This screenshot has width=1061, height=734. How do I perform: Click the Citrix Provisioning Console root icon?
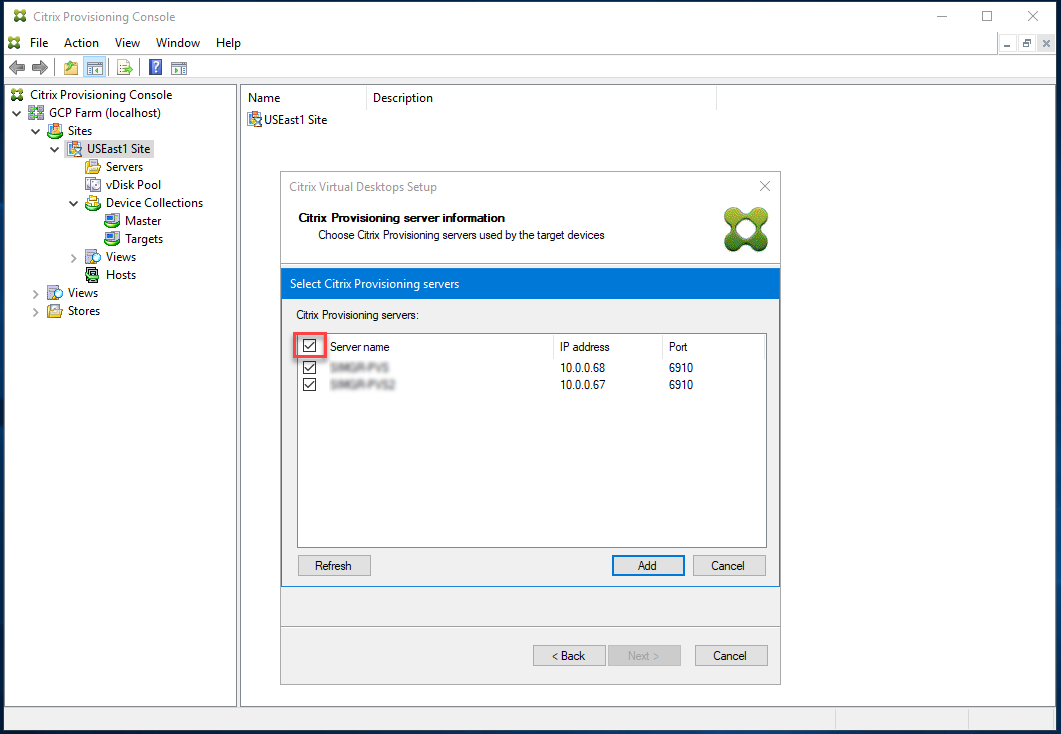17,94
